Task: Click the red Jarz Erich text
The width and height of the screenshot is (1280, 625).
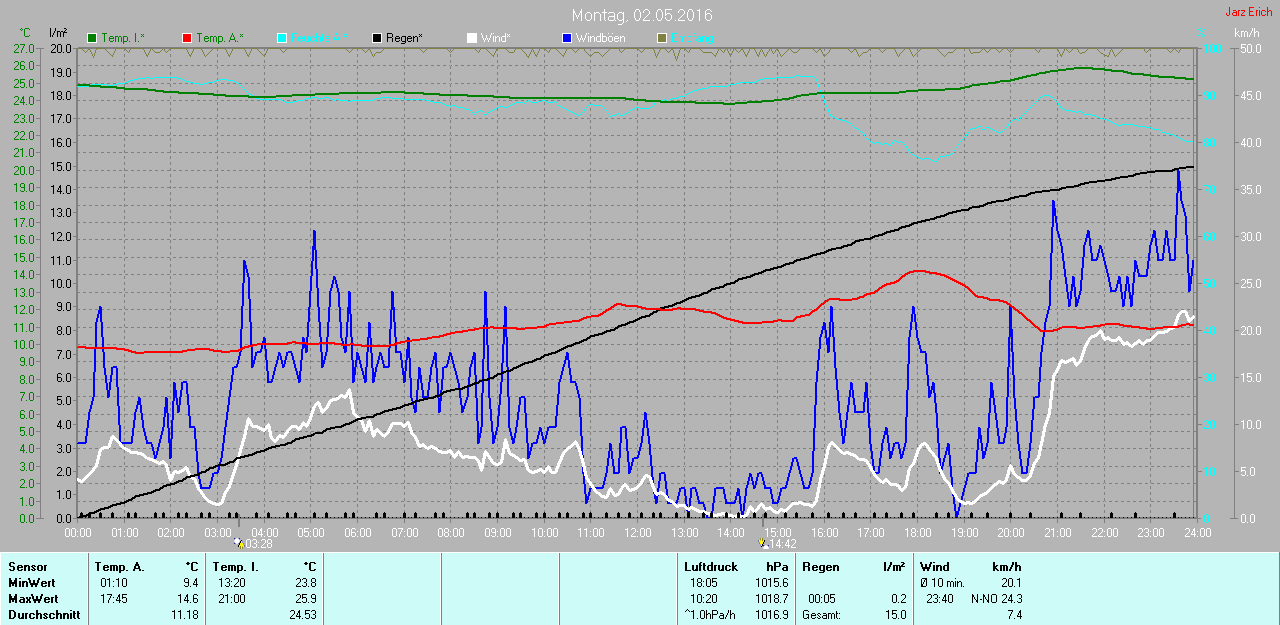Action: click(1250, 12)
